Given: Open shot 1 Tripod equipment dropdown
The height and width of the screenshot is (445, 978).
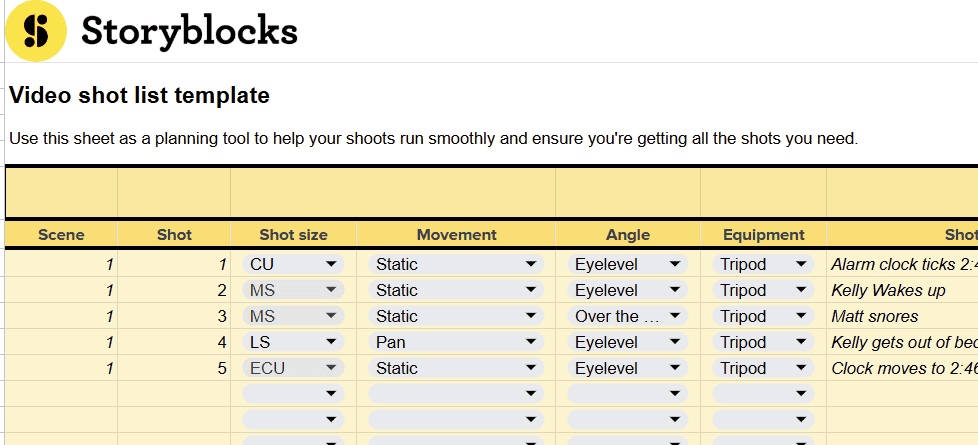Looking at the screenshot, I should click(x=763, y=264).
